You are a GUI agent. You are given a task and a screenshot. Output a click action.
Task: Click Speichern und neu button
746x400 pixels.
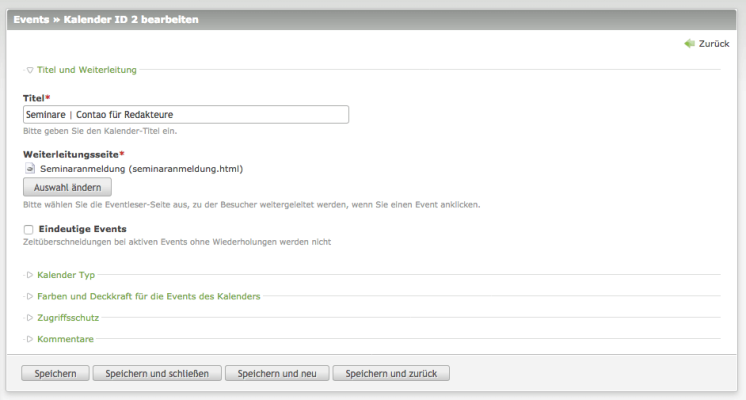click(x=278, y=374)
